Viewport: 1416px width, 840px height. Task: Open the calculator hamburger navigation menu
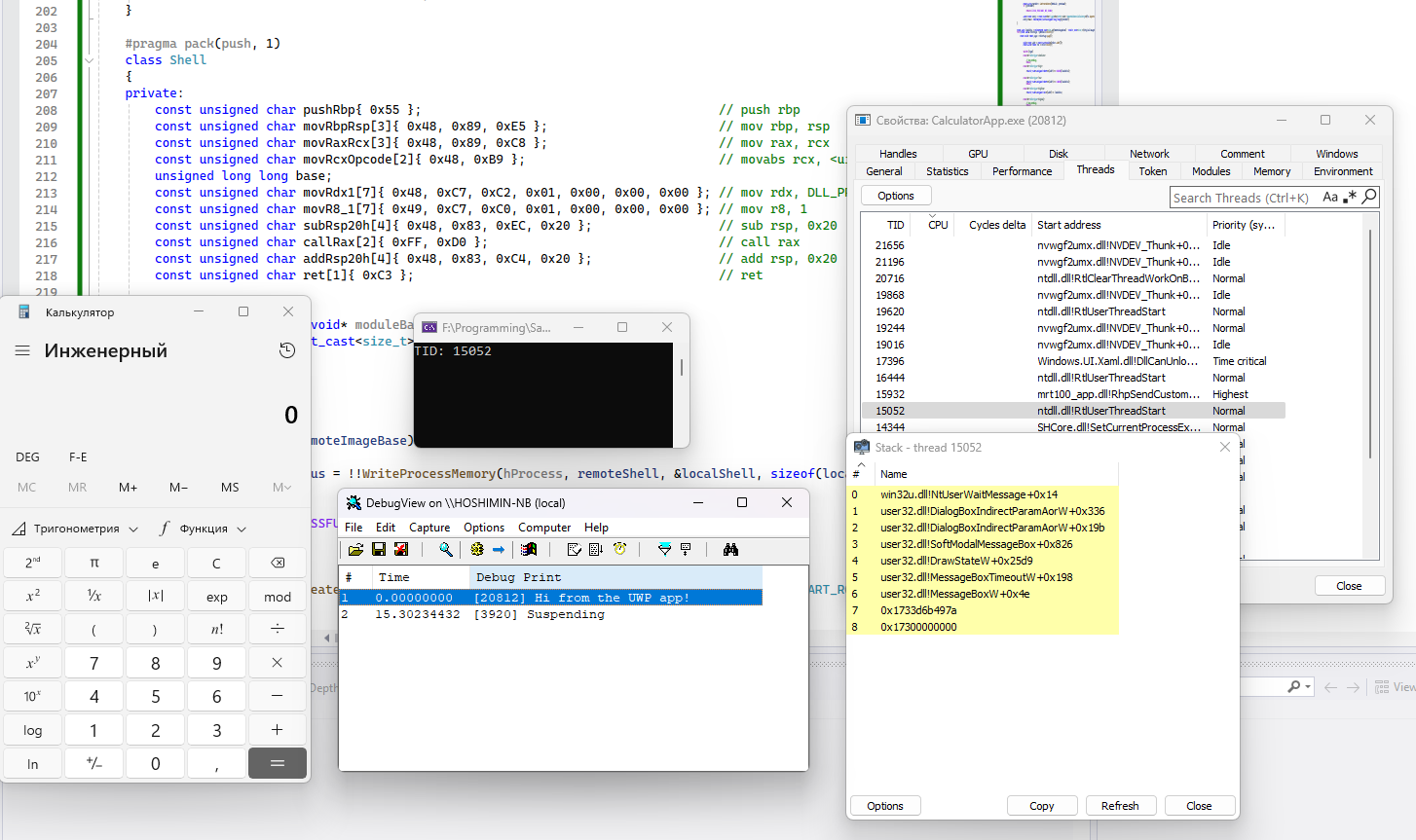click(x=22, y=350)
